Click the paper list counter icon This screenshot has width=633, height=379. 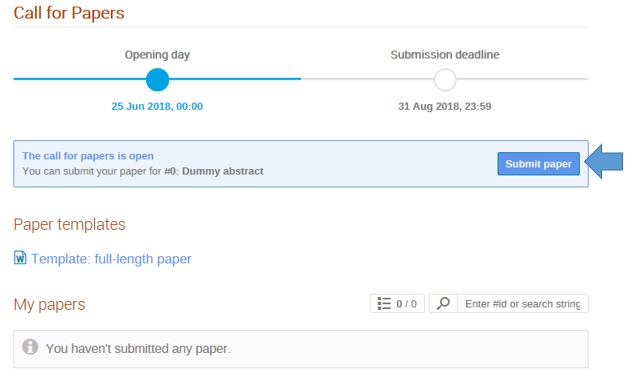tap(384, 304)
